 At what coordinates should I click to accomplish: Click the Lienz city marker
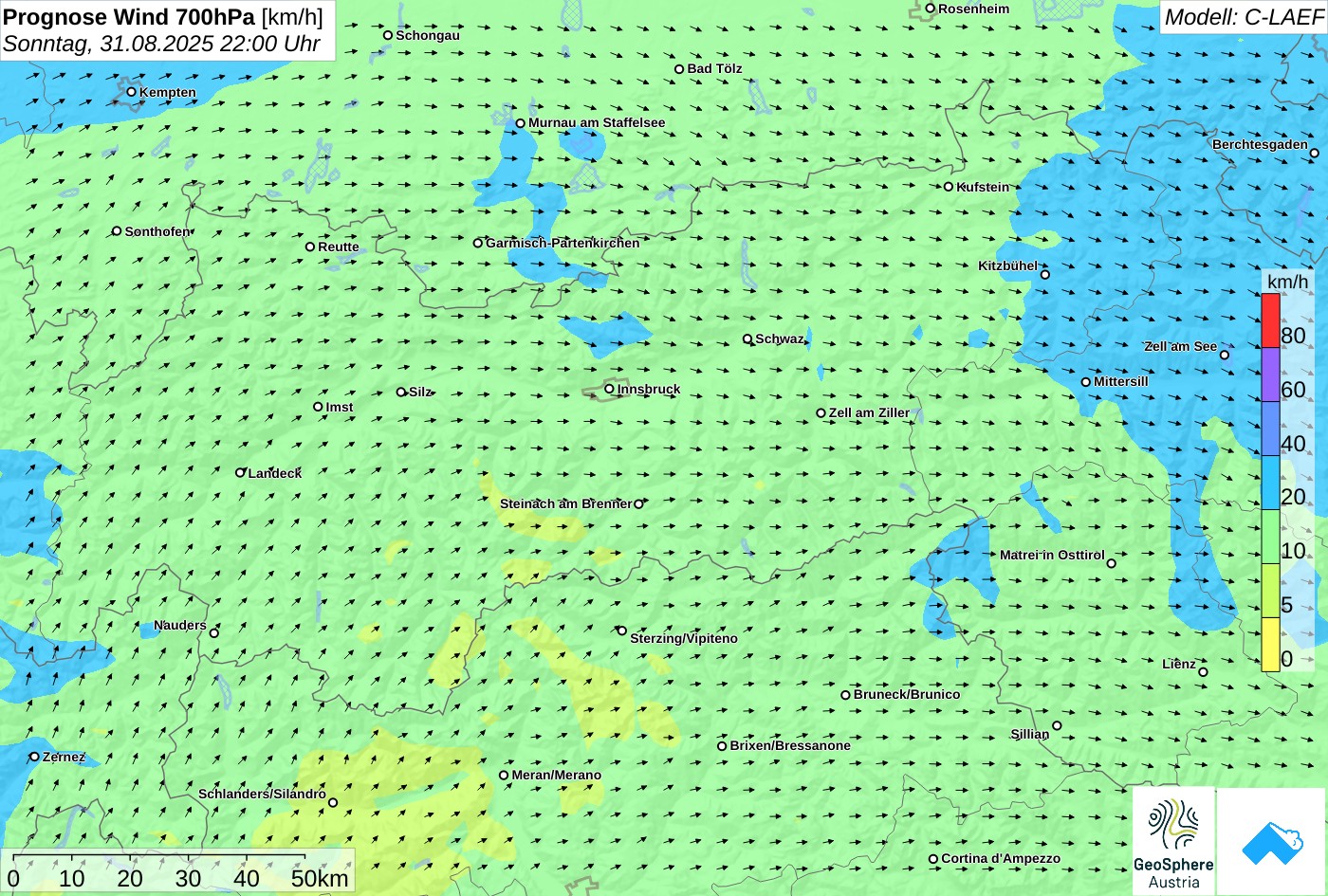(x=1203, y=672)
